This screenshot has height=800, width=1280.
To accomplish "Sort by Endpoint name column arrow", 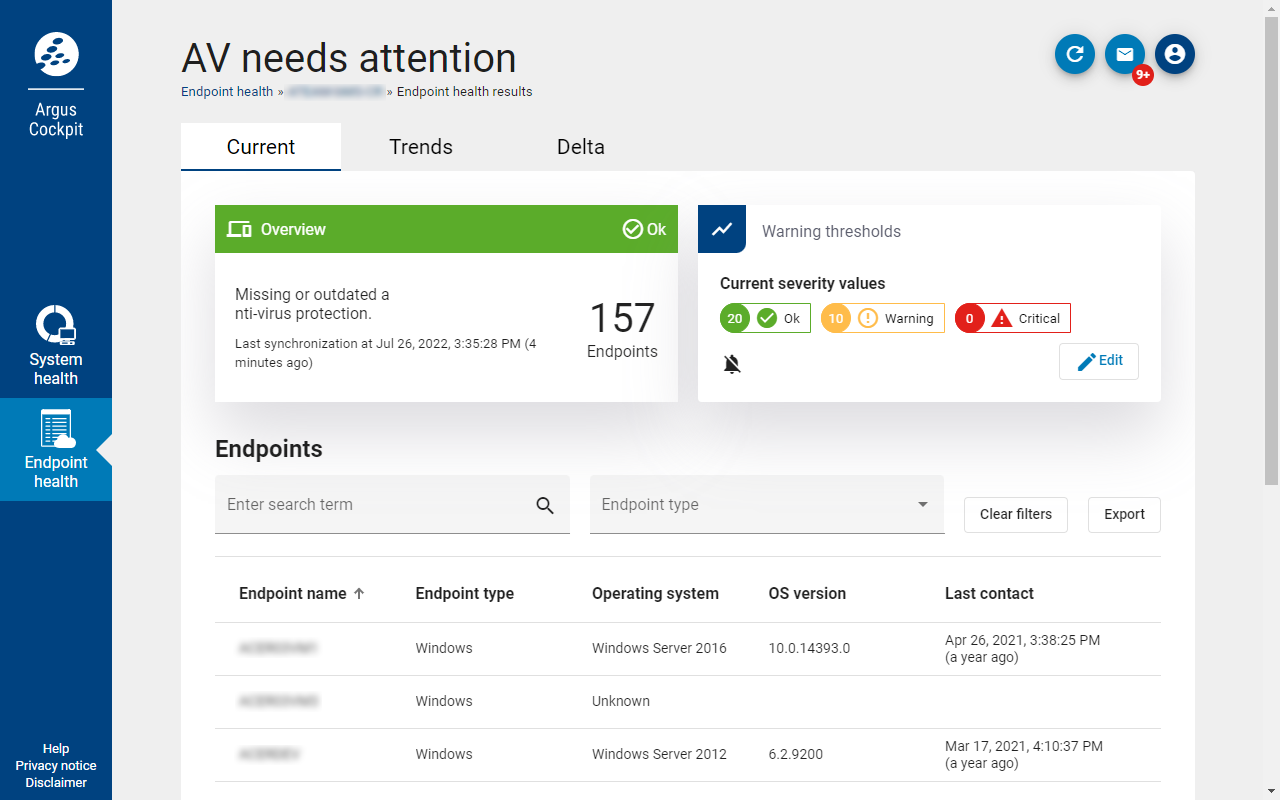I will click(x=359, y=593).
